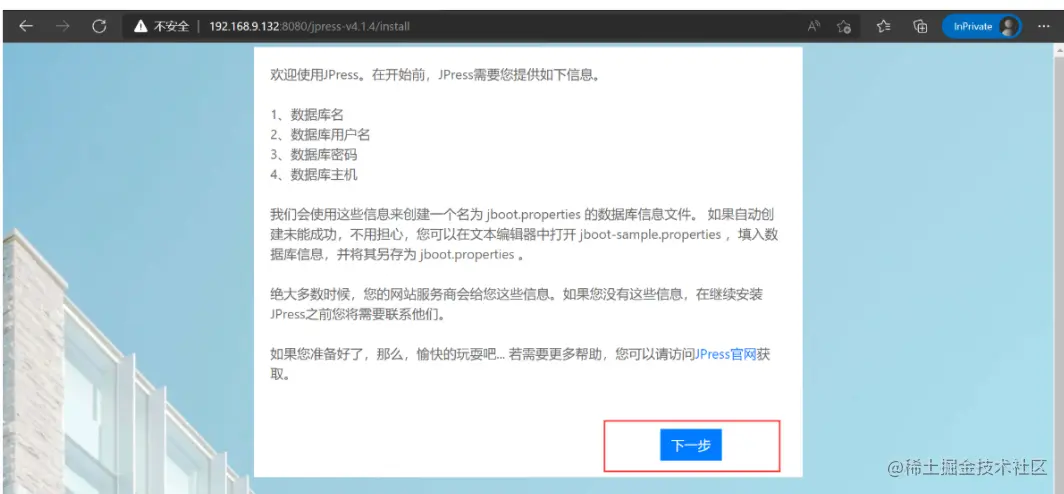Open the Collections icon
Screen dimensions: 1064x494
pyautogui.click(x=920, y=26)
